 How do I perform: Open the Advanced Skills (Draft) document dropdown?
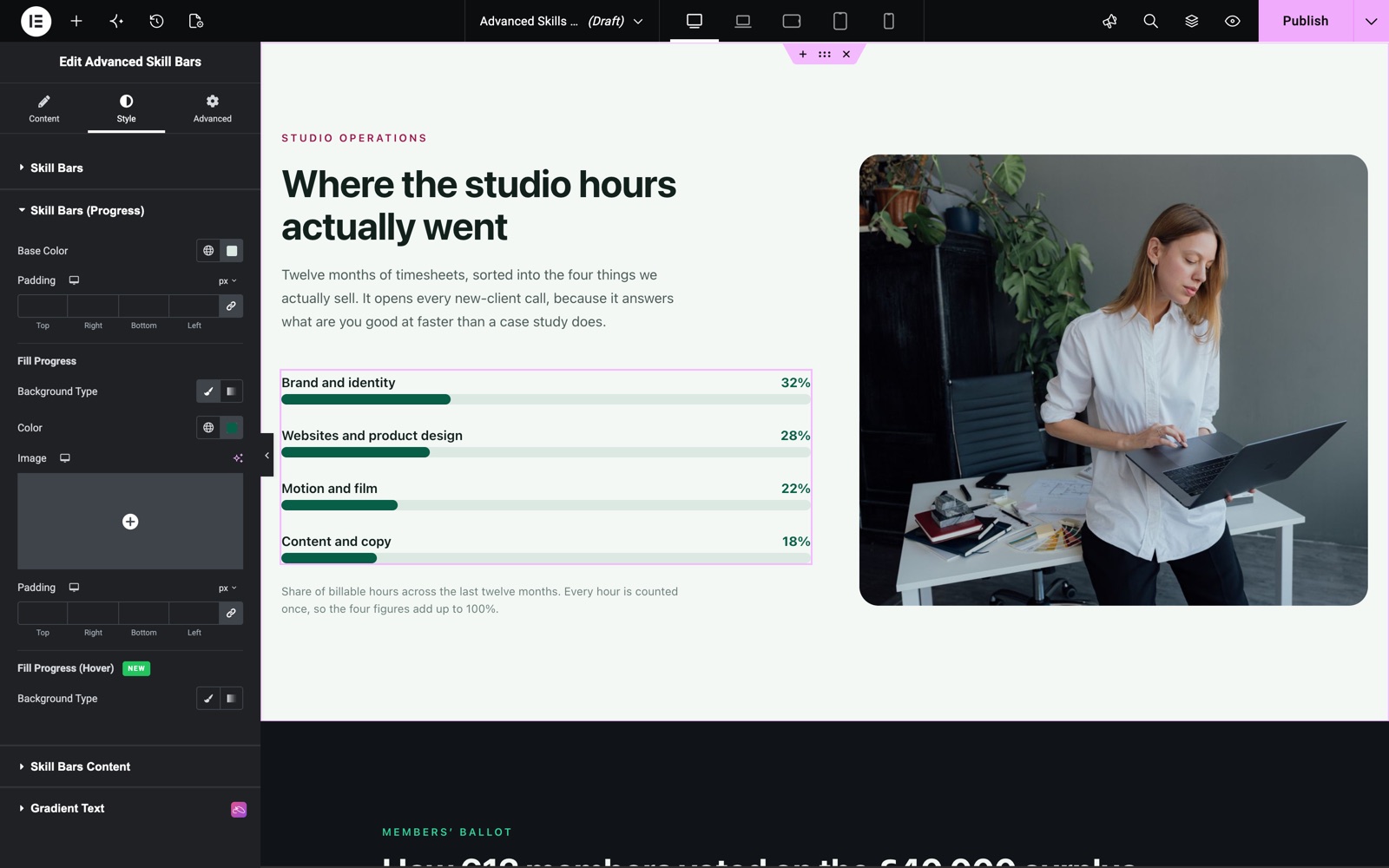pos(562,21)
